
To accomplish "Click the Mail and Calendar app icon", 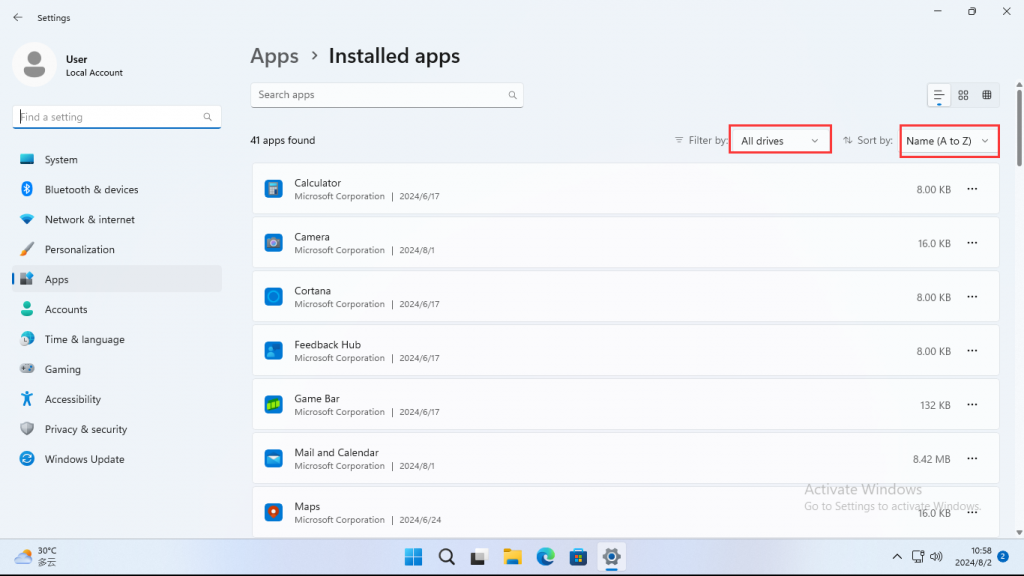I will click(x=274, y=458).
